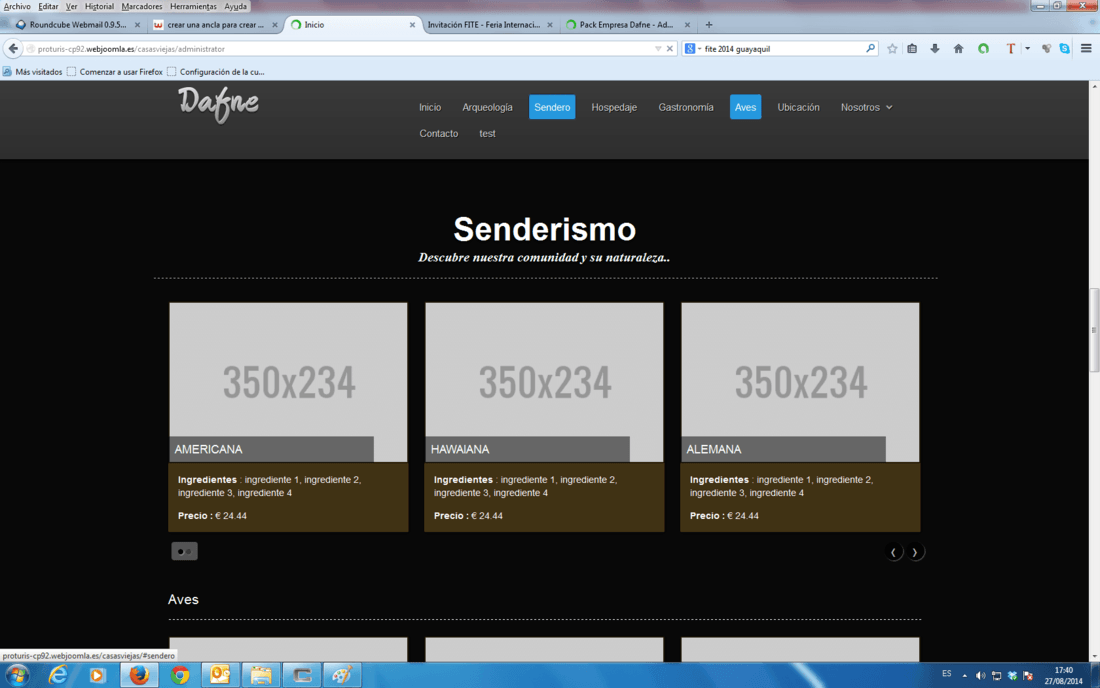Click the green circular toolbar extension icon
This screenshot has width=1100, height=688.
point(984,48)
